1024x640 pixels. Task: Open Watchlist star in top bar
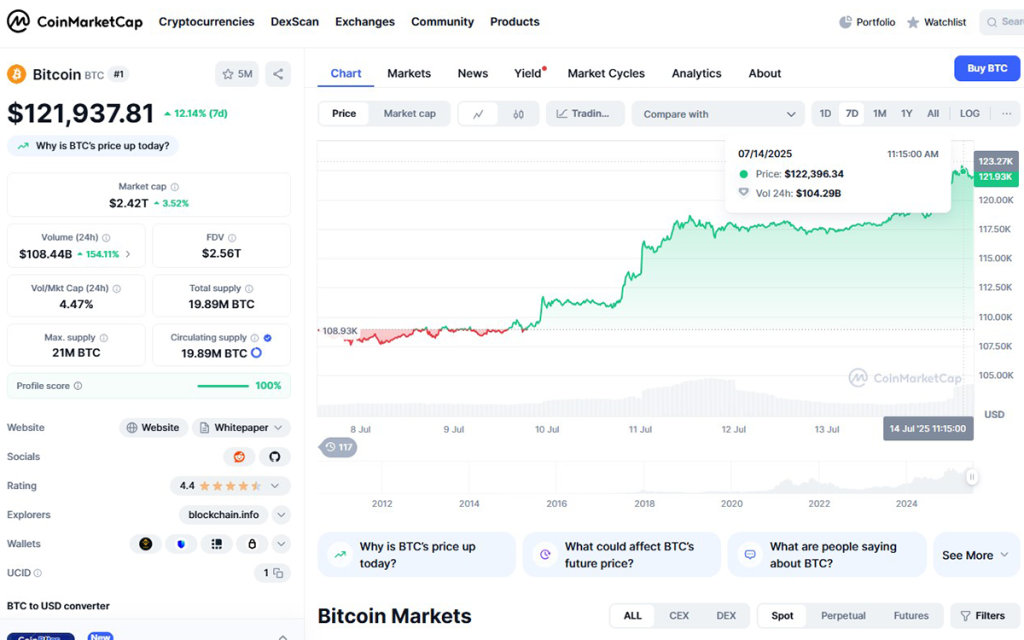[x=913, y=22]
